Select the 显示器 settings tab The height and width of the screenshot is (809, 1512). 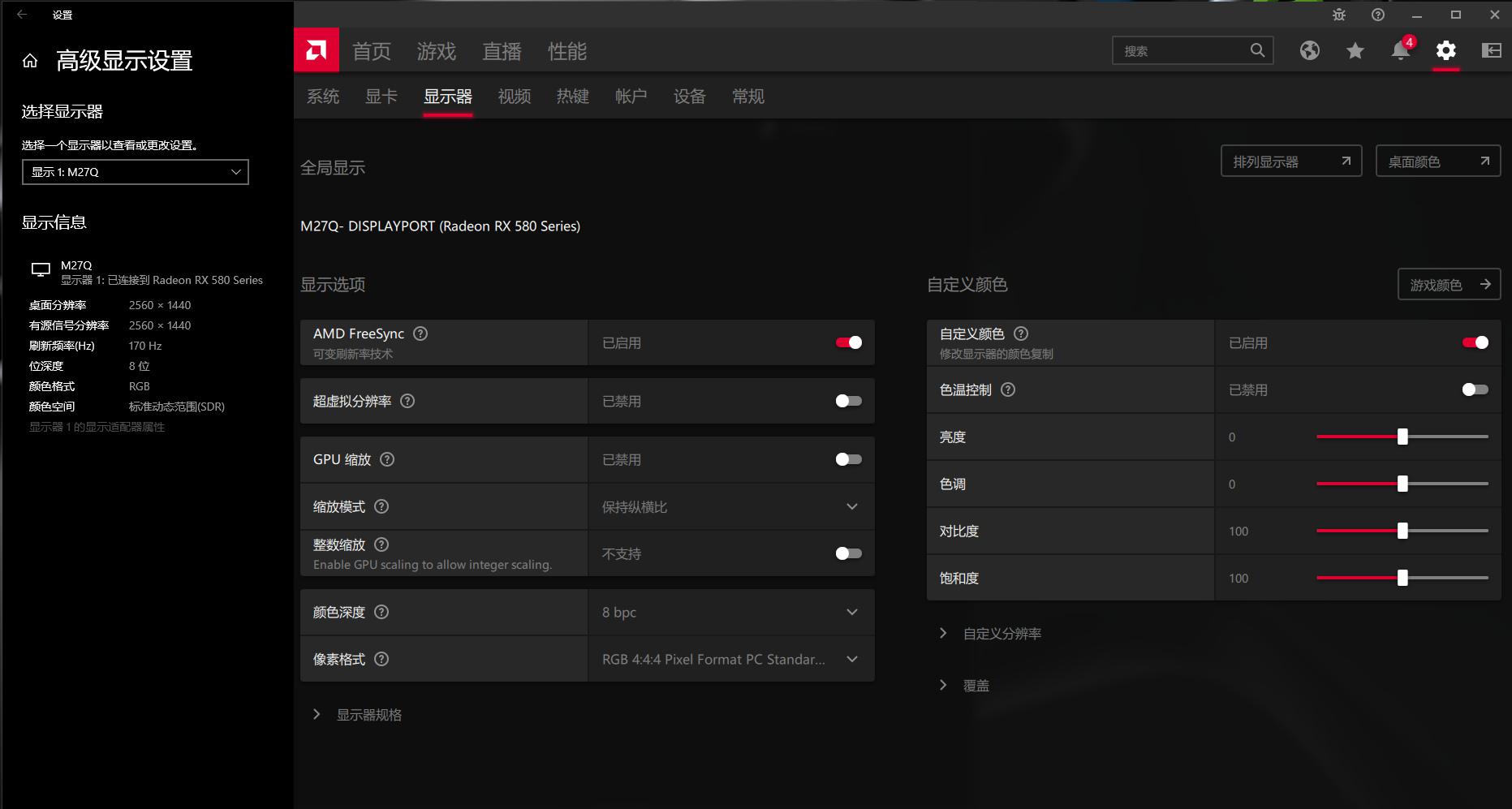click(x=448, y=97)
